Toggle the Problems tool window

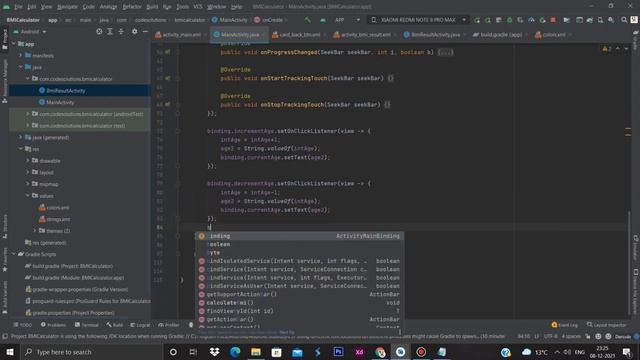click(53, 325)
